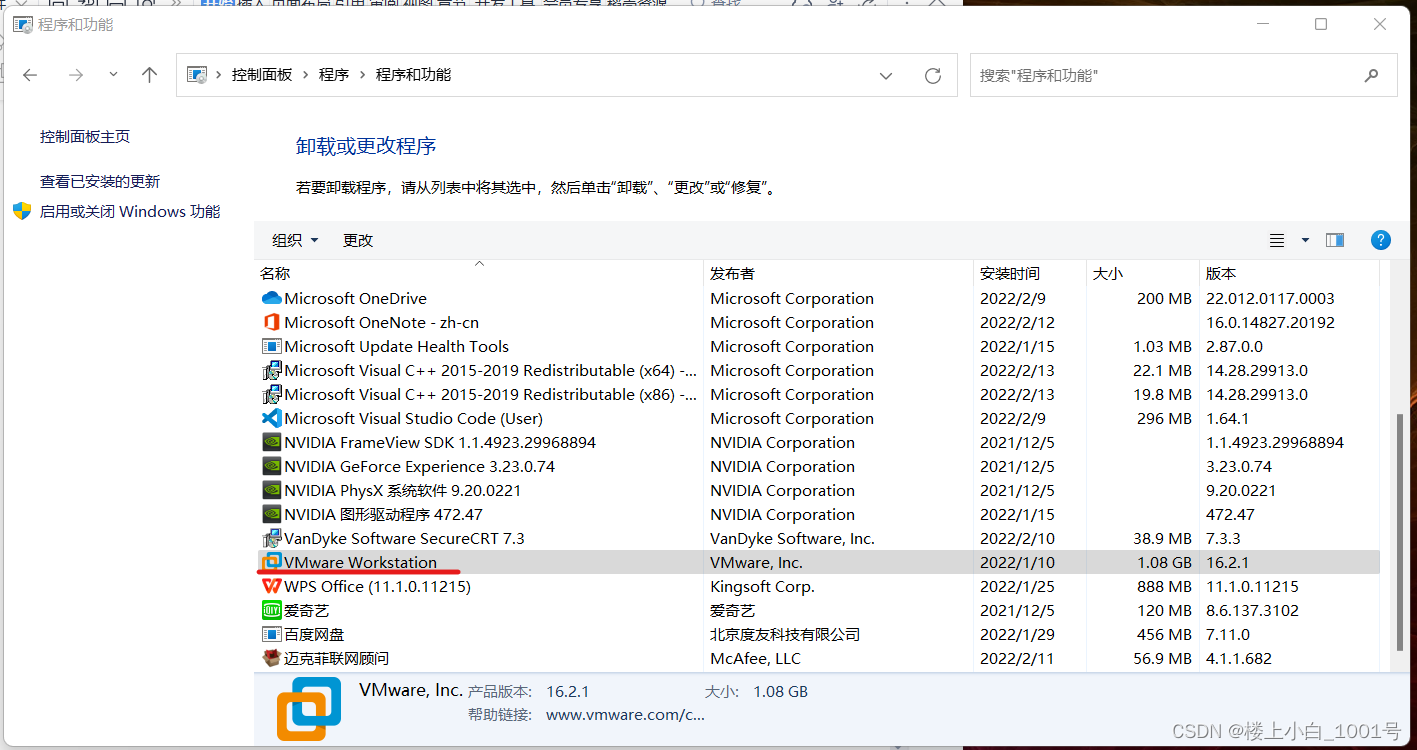The image size is (1417, 750).
Task: Click the Microsoft OneDrive cloud icon
Action: 271,298
